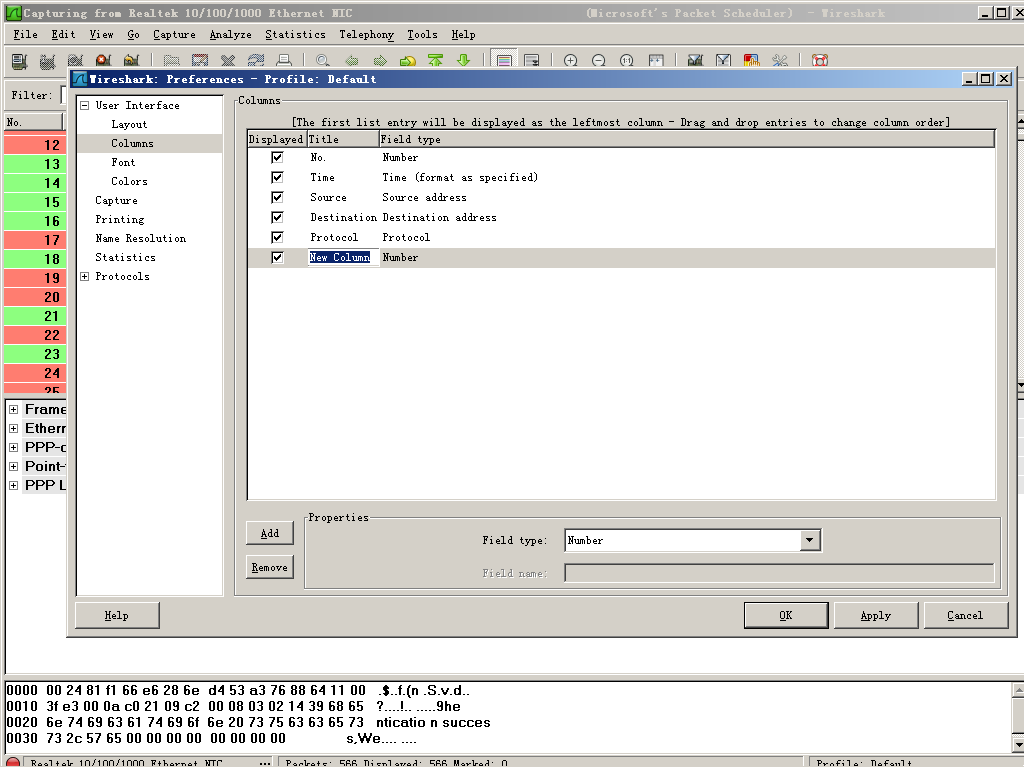Open the Analyze menu
This screenshot has height=768, width=1024.
[x=231, y=35]
